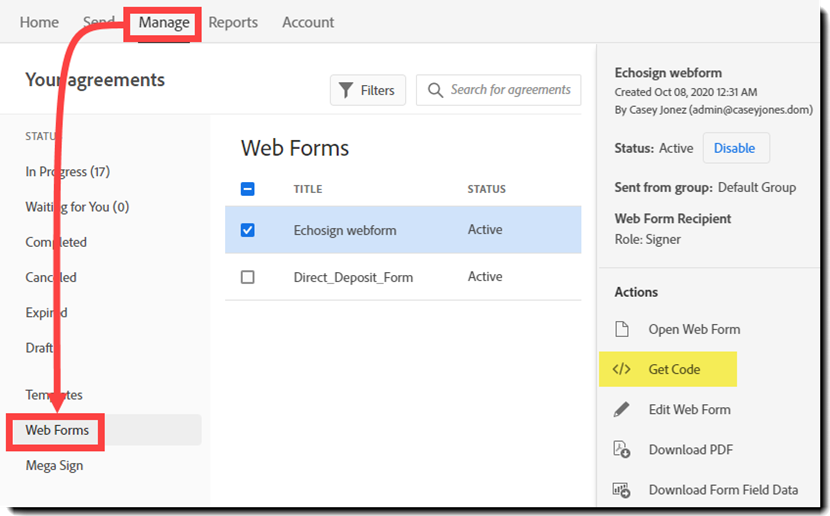830x516 pixels.
Task: Focus the Search for agreements field
Action: (510, 90)
